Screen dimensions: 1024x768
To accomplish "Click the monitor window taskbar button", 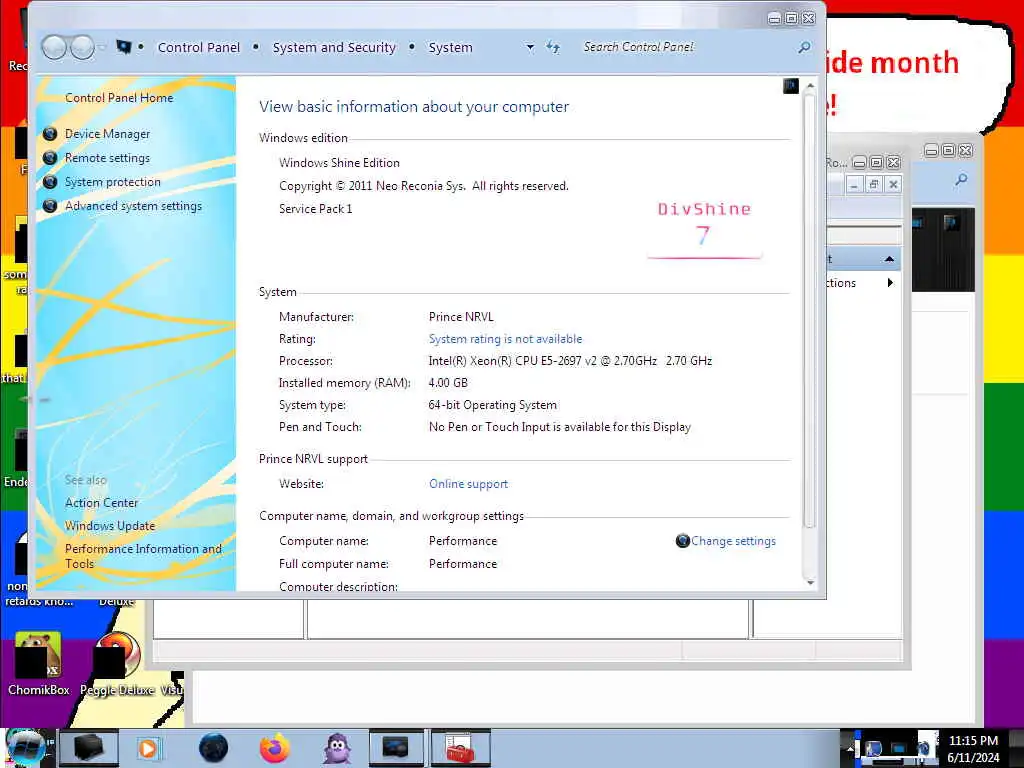I will point(396,748).
